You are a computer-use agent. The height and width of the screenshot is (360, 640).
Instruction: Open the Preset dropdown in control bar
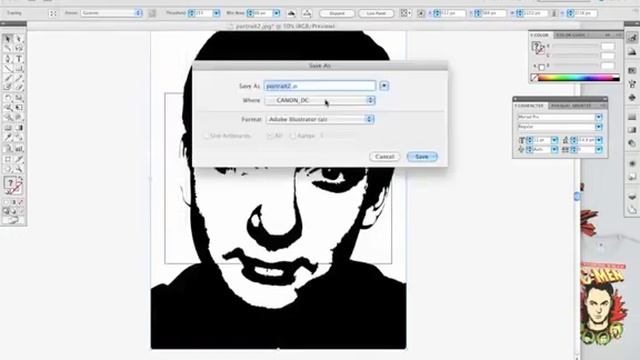[x=111, y=13]
